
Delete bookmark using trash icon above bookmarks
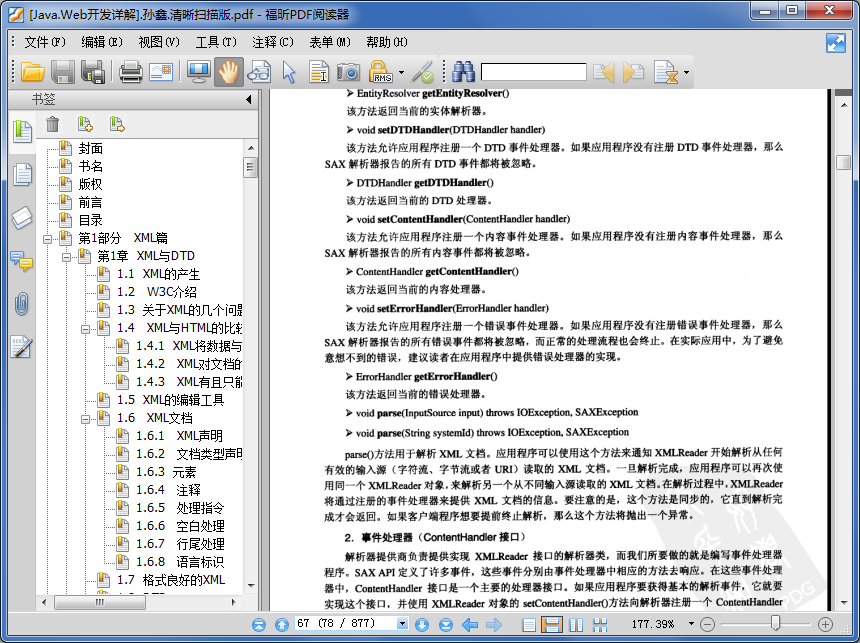click(x=53, y=122)
